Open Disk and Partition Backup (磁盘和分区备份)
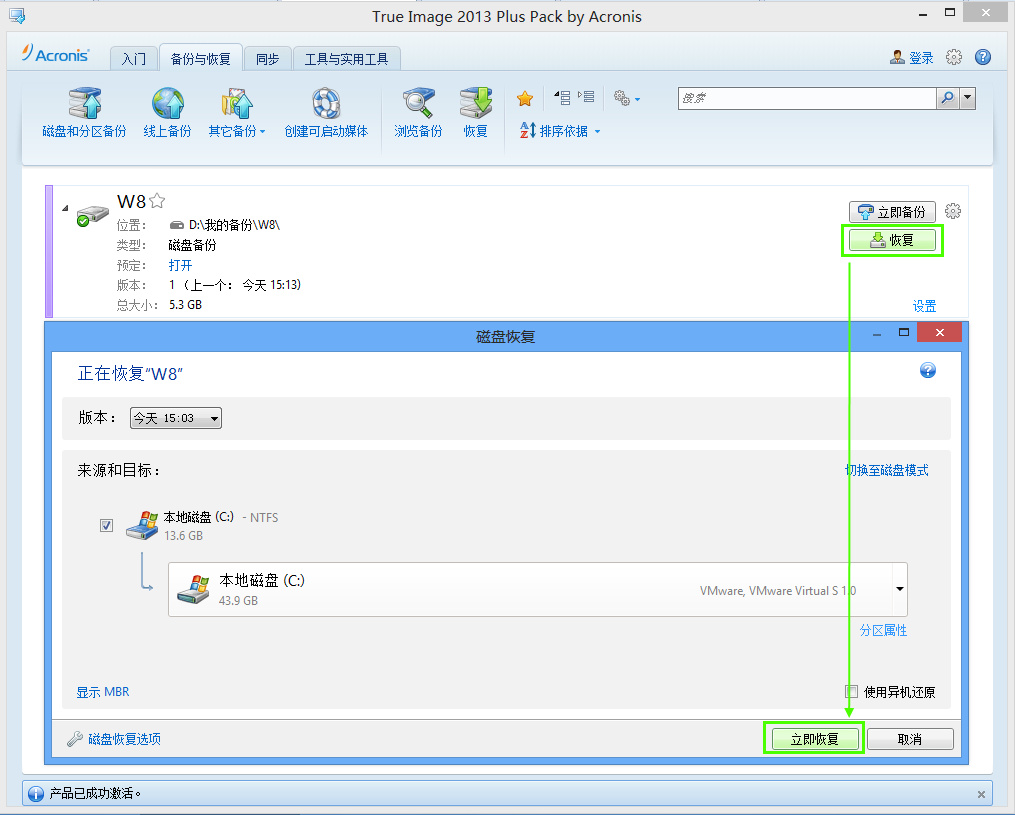Viewport: 1015px width, 815px height. click(x=84, y=113)
